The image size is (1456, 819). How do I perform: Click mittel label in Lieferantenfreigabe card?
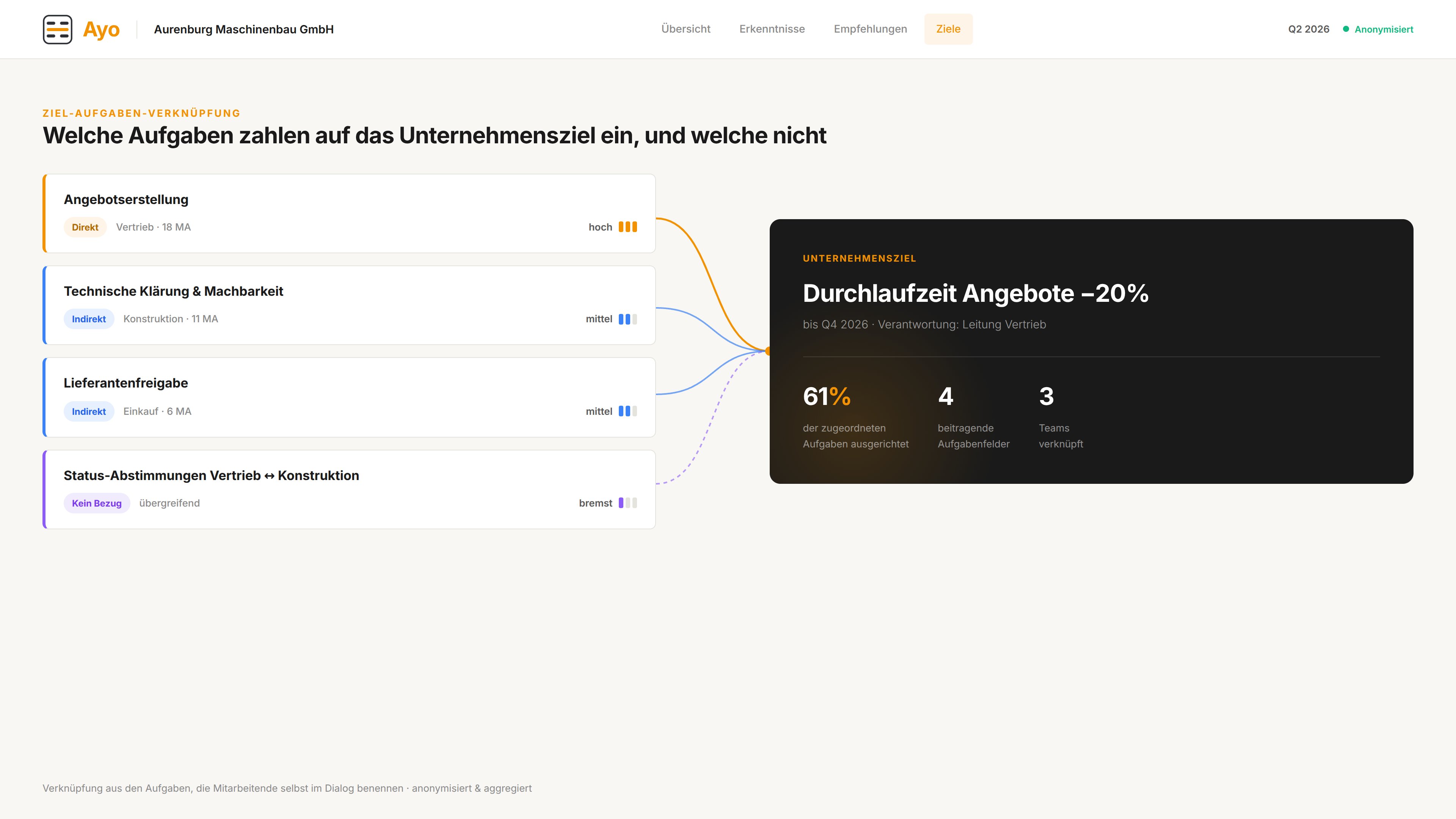599,411
